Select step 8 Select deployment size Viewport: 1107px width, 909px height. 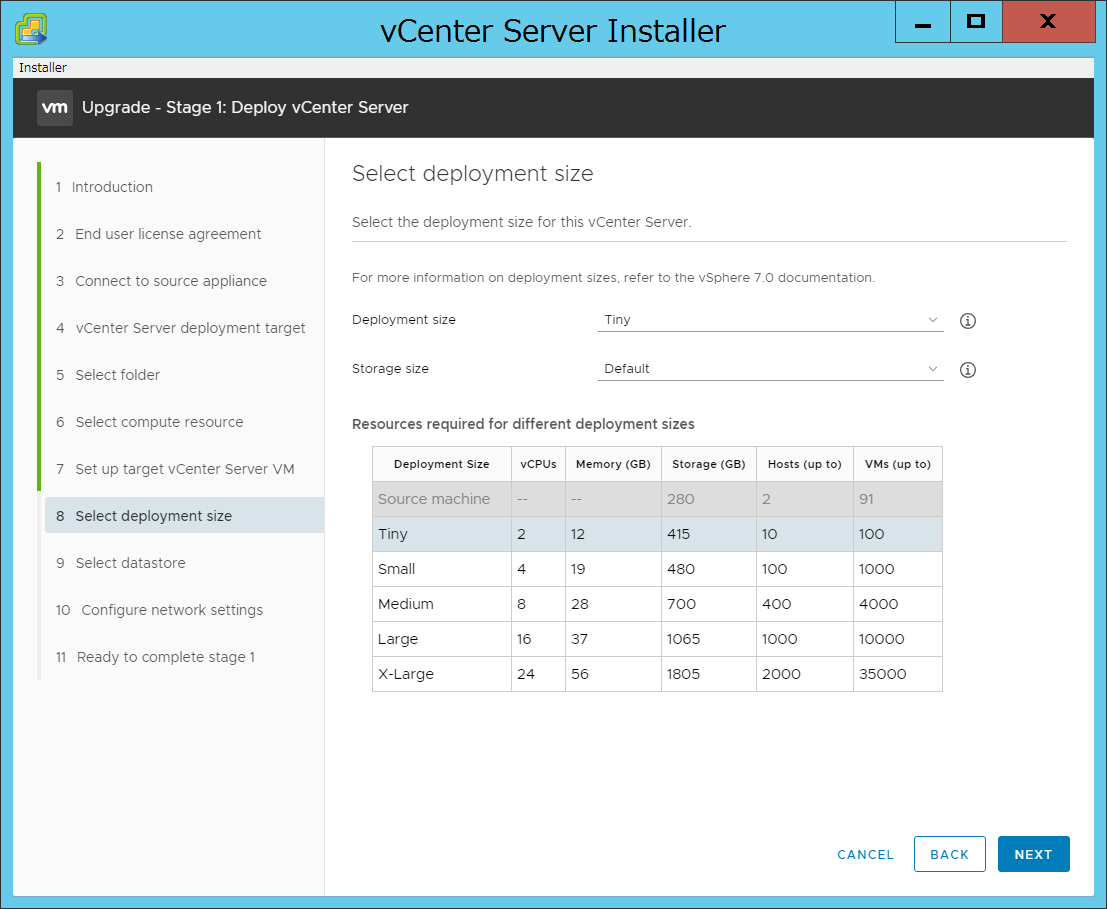pos(184,515)
